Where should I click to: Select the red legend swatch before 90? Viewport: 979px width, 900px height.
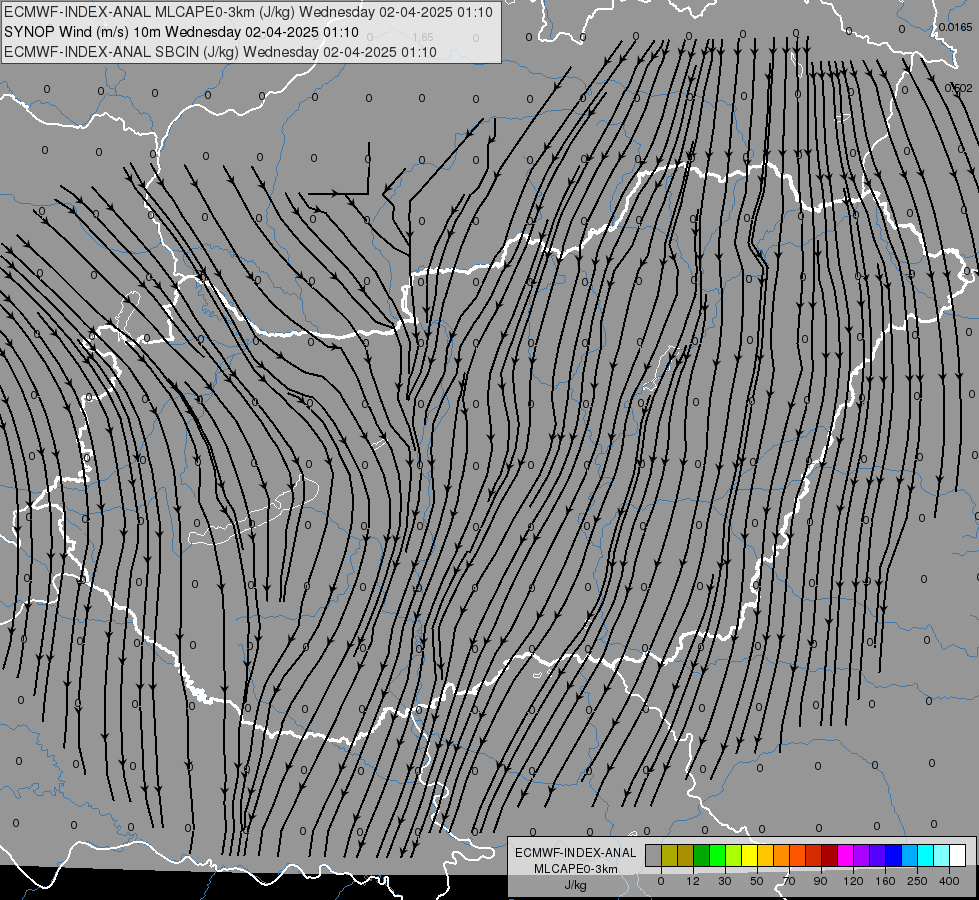[x=814, y=855]
